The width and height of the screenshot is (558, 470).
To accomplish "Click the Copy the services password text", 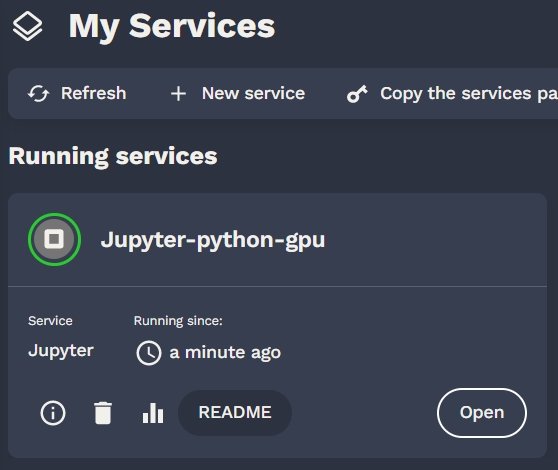I will tap(469, 94).
